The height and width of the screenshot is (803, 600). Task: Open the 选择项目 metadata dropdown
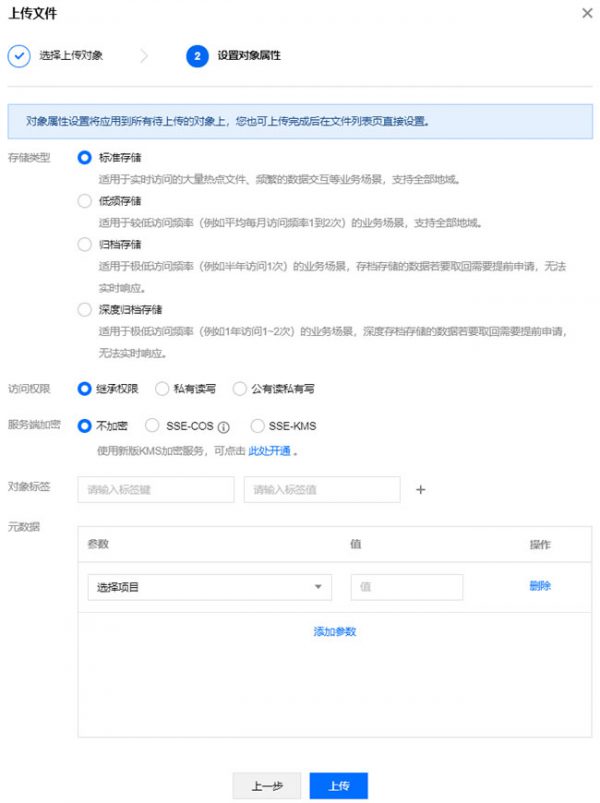(209, 587)
